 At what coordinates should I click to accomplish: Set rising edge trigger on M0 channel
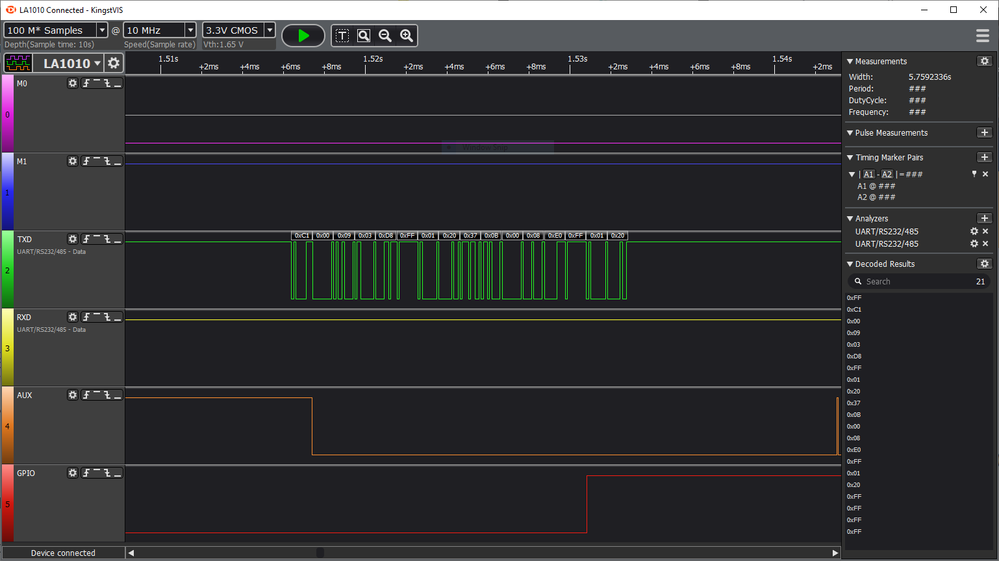coord(86,83)
